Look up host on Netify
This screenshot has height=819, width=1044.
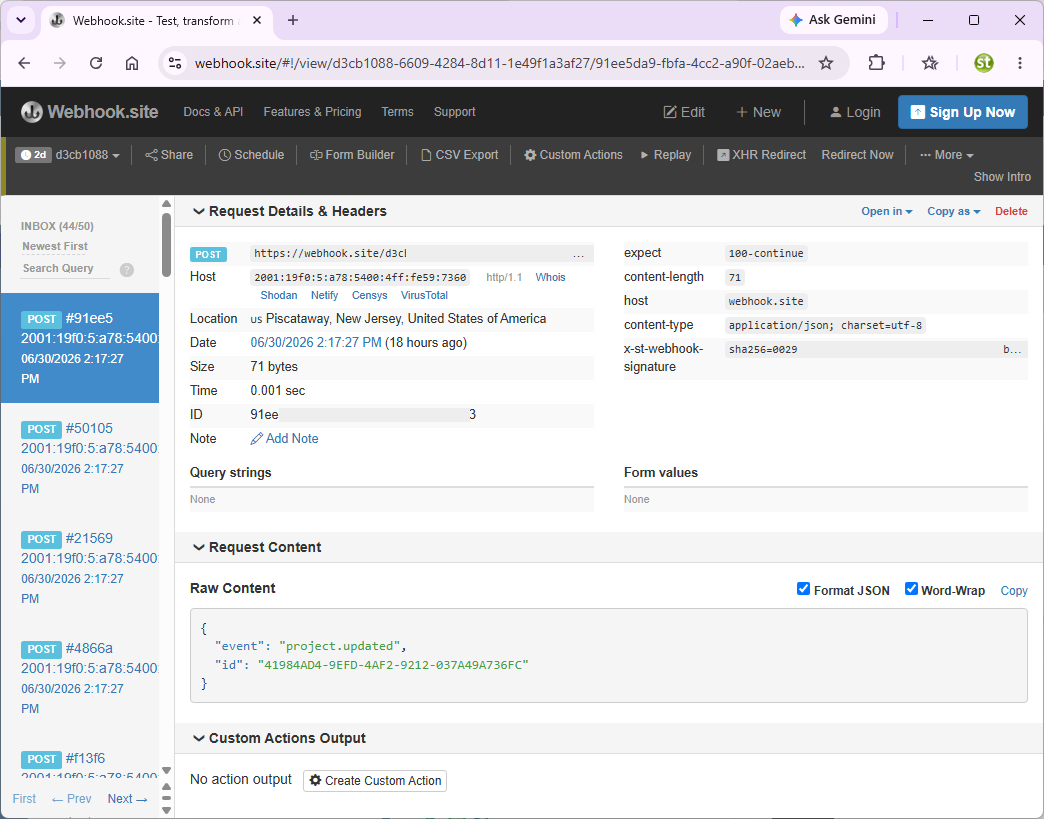(x=324, y=295)
